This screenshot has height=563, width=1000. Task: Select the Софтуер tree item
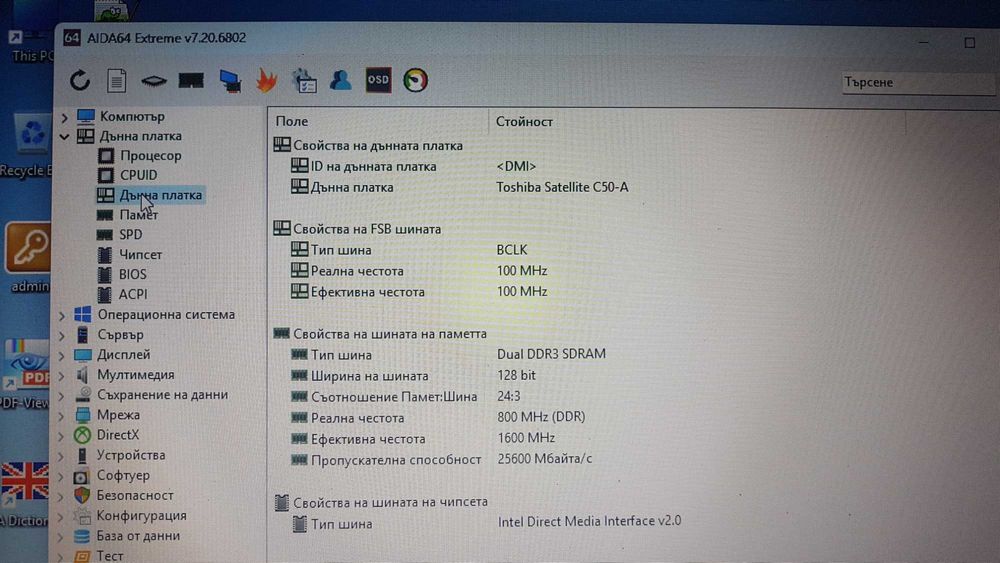(123, 476)
